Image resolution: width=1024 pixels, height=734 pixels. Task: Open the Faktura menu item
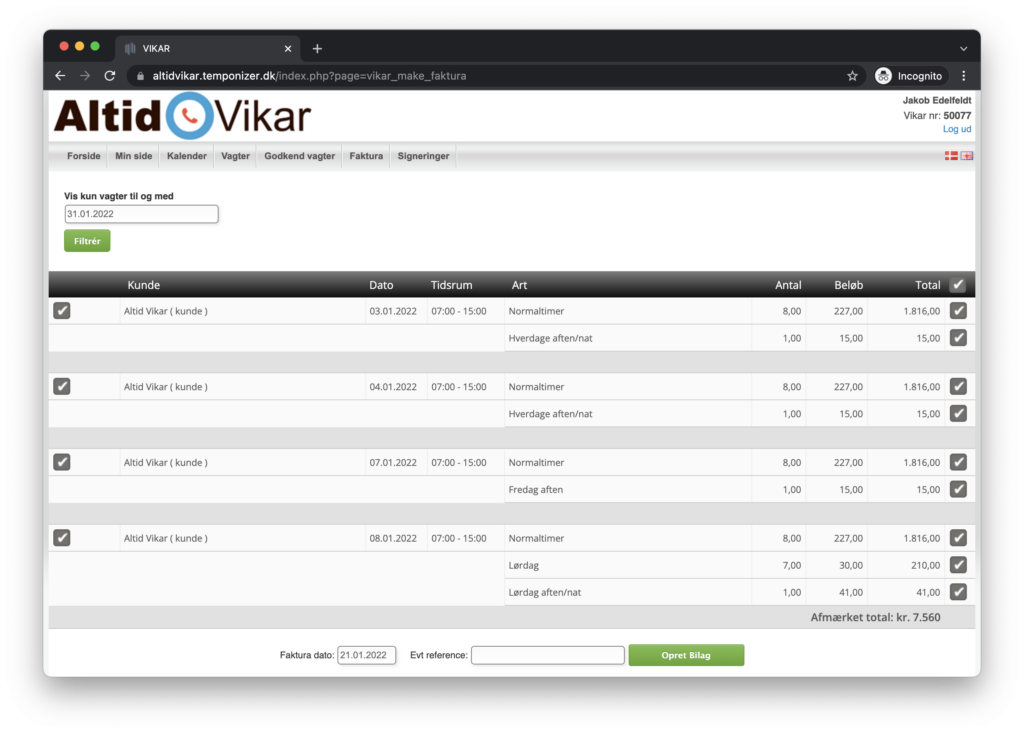point(366,156)
